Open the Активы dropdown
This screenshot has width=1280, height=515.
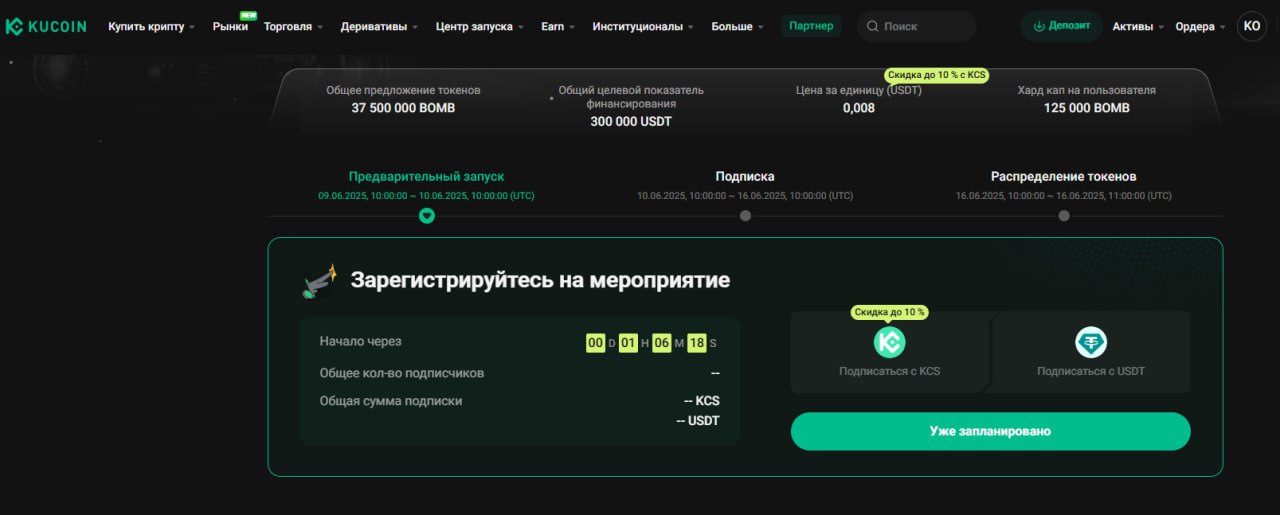click(1138, 27)
